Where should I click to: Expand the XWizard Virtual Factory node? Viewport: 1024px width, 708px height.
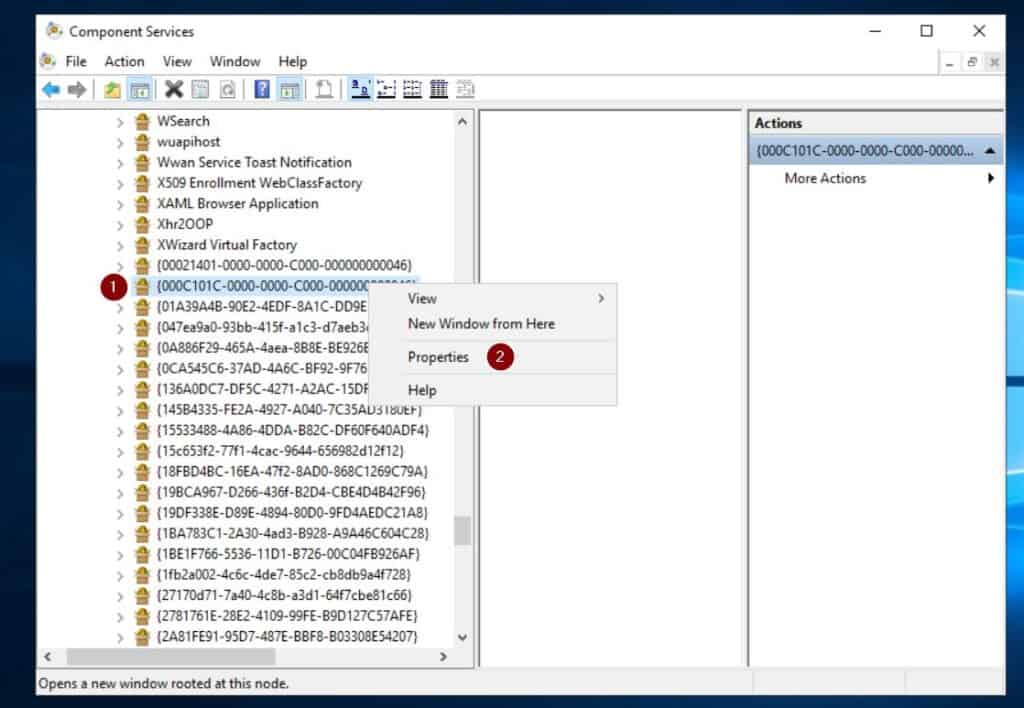[120, 246]
